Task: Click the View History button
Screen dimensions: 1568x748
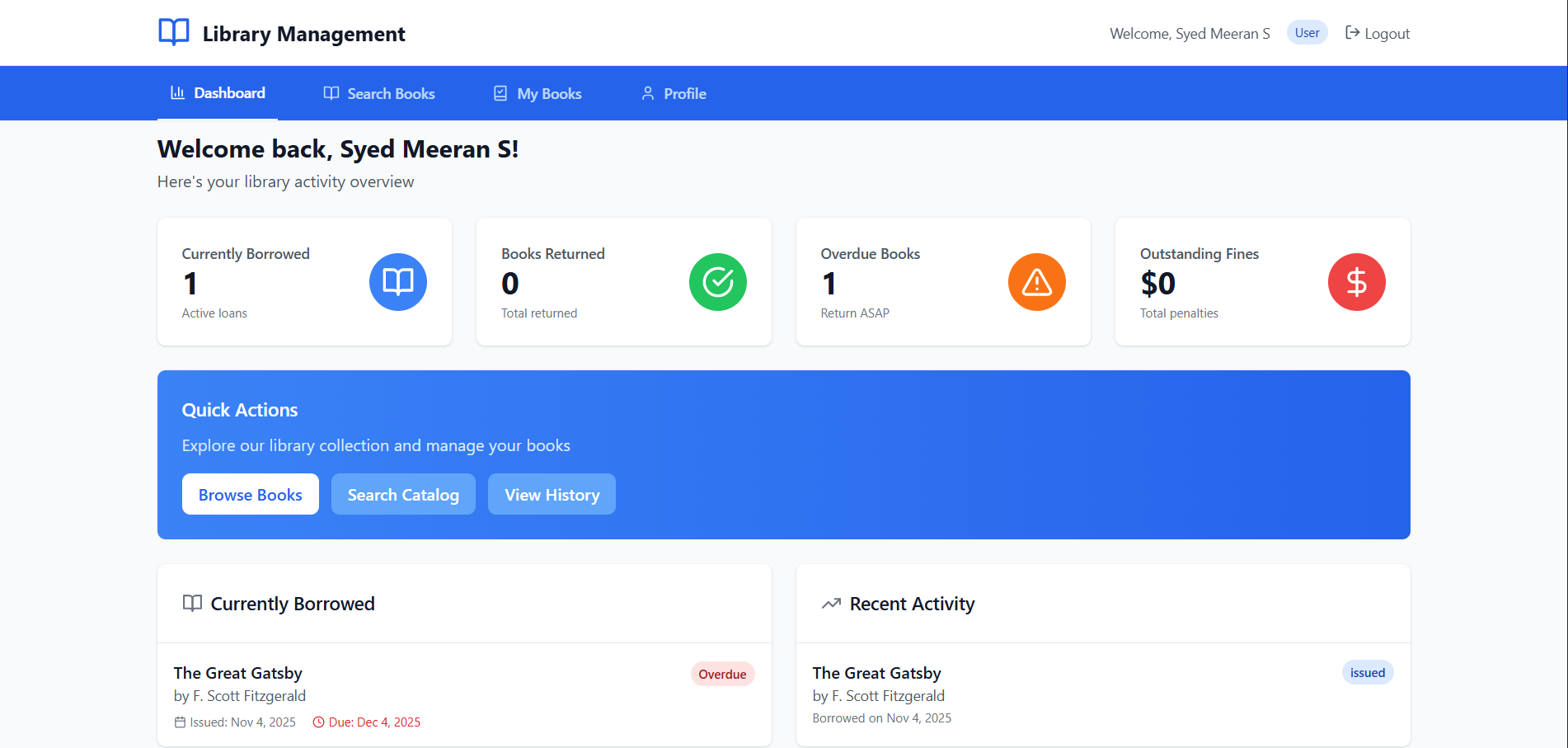Action: [552, 495]
